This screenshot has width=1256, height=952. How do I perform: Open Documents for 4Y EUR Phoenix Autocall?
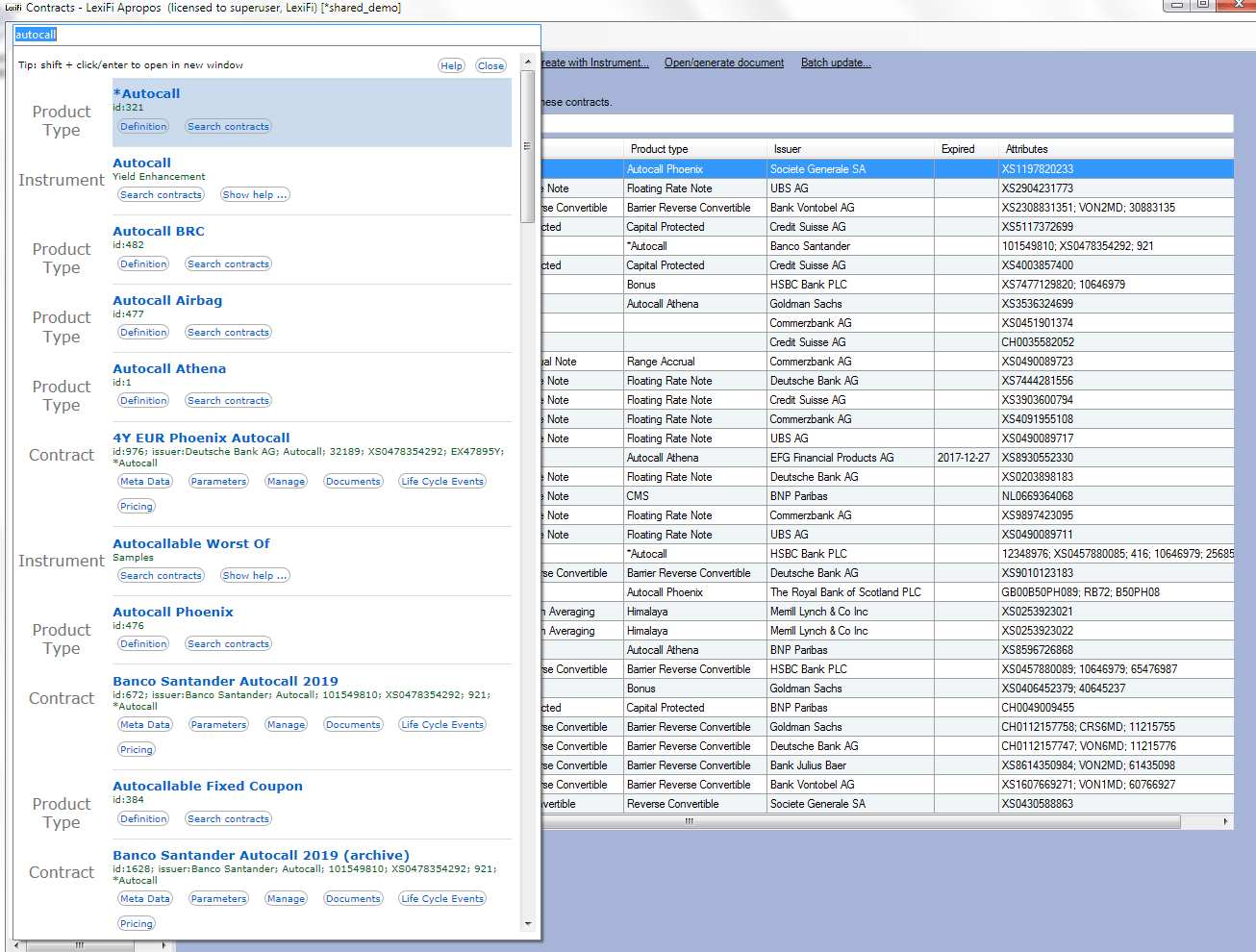click(x=353, y=482)
